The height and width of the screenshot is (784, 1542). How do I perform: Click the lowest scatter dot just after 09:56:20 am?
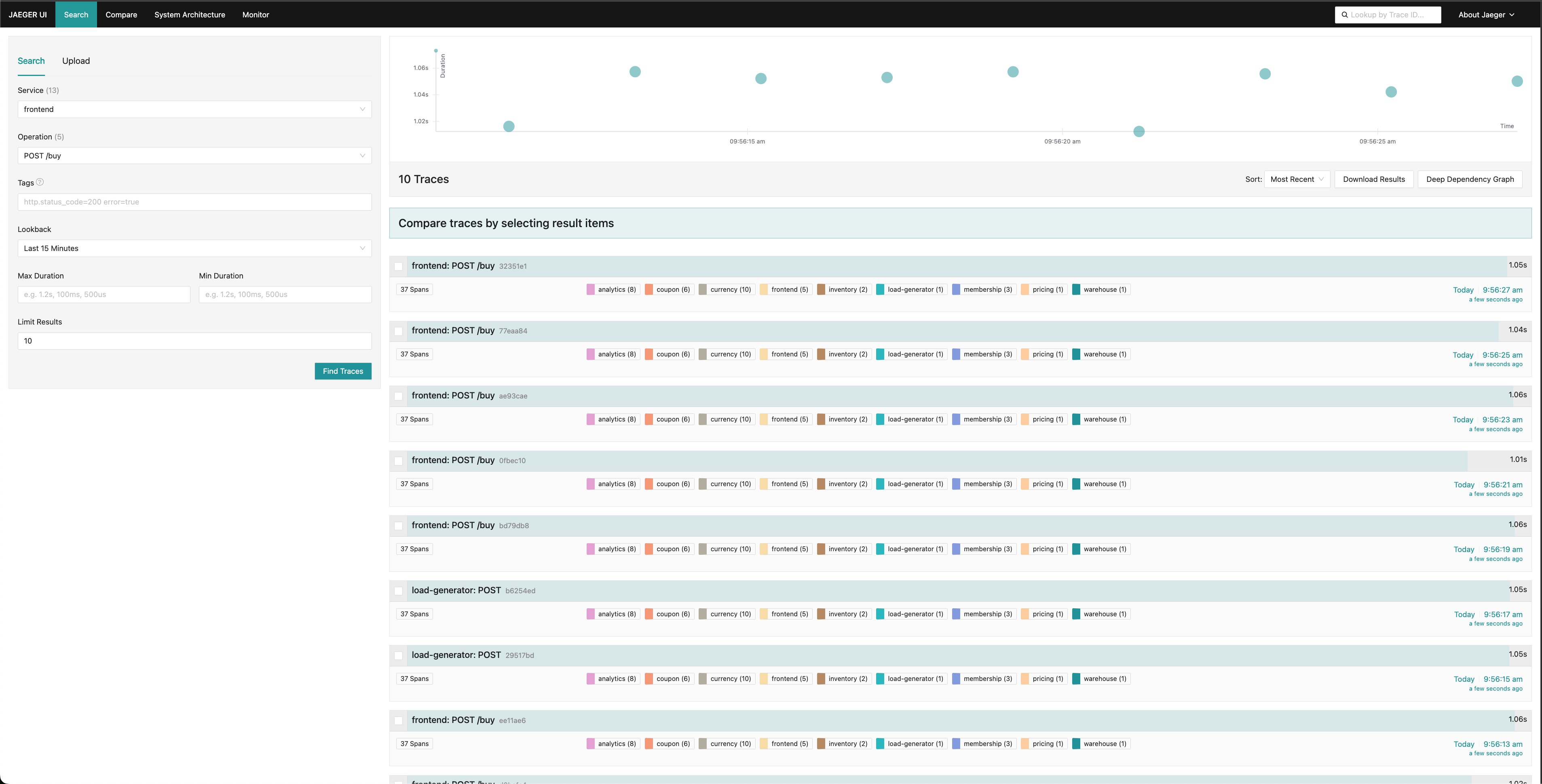[x=1139, y=131]
